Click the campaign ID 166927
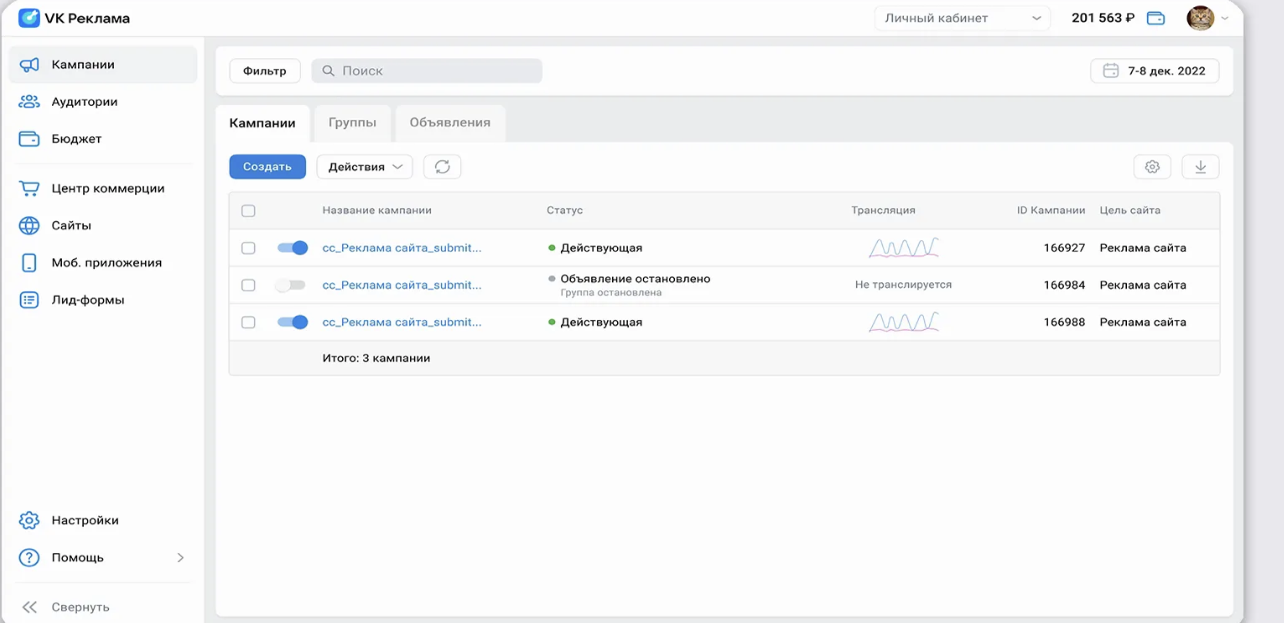Viewport: 1284px width, 623px height. [1064, 248]
